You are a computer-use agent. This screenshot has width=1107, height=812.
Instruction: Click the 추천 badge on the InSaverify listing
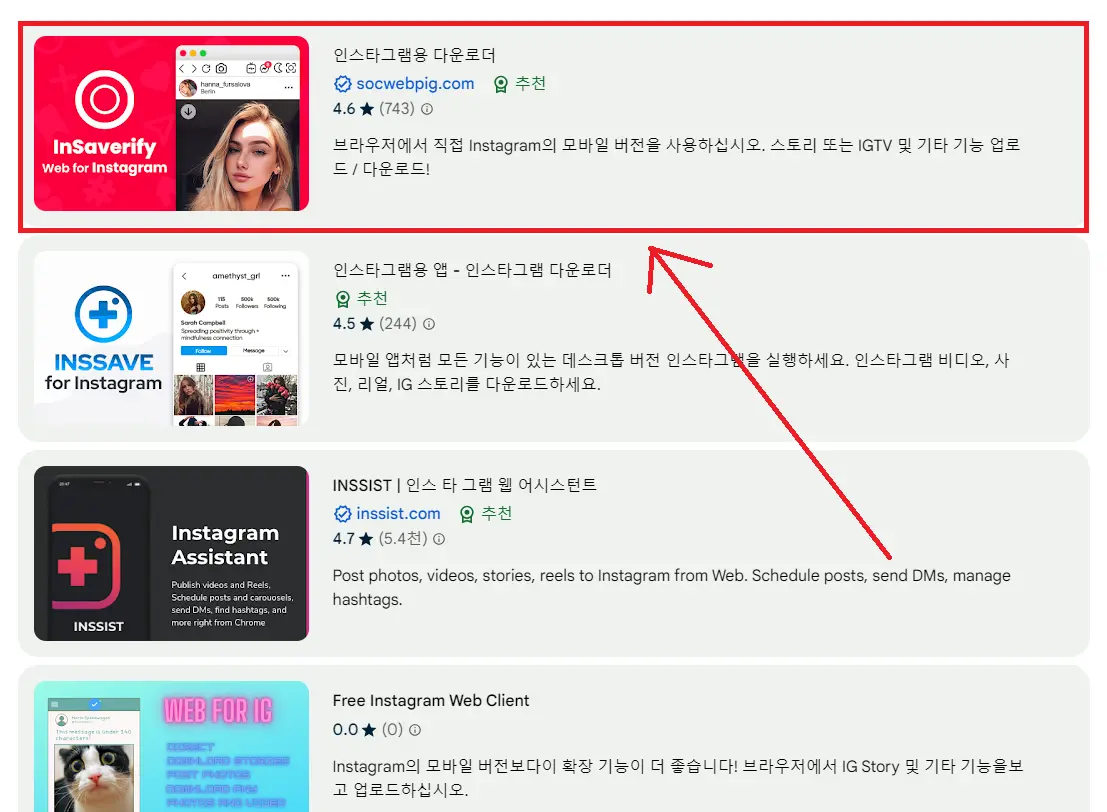click(x=519, y=84)
